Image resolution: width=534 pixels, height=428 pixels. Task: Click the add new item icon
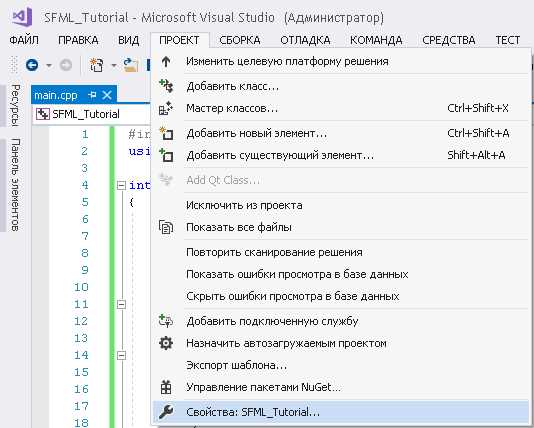[x=166, y=133]
